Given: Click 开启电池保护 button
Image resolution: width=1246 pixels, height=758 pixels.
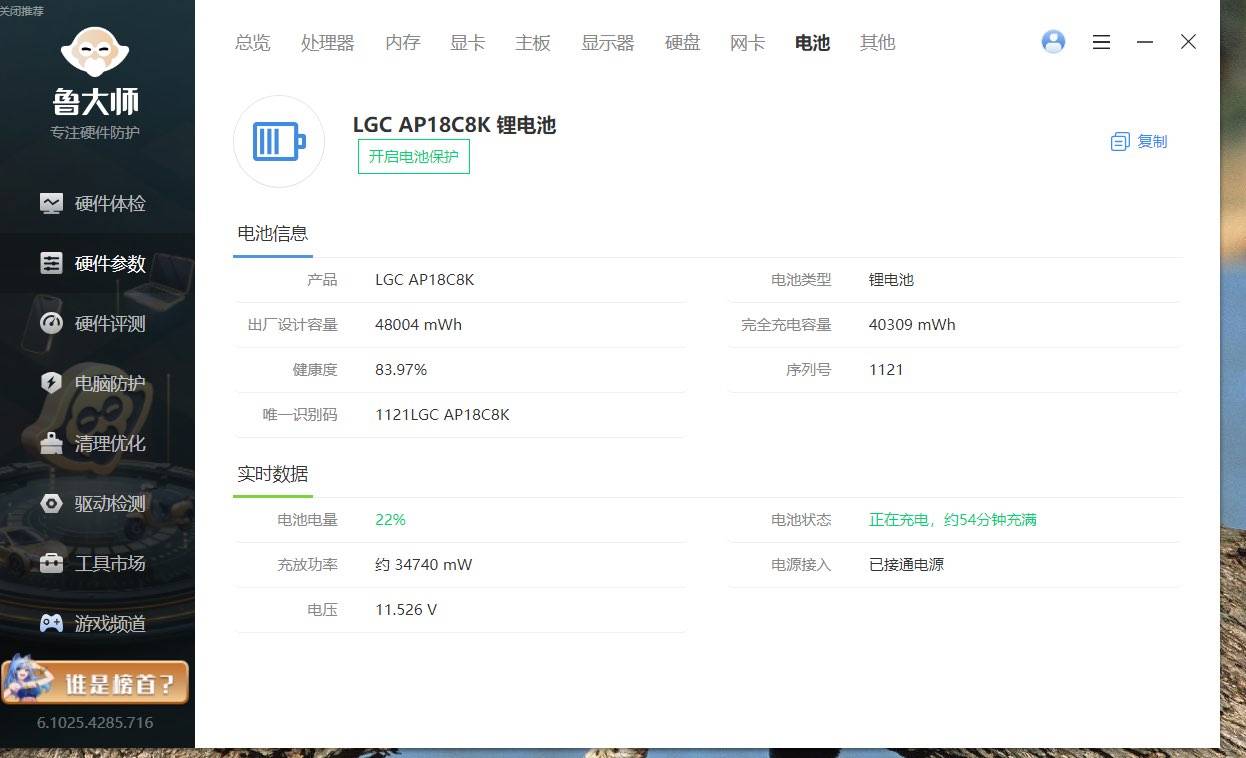Looking at the screenshot, I should 414,157.
